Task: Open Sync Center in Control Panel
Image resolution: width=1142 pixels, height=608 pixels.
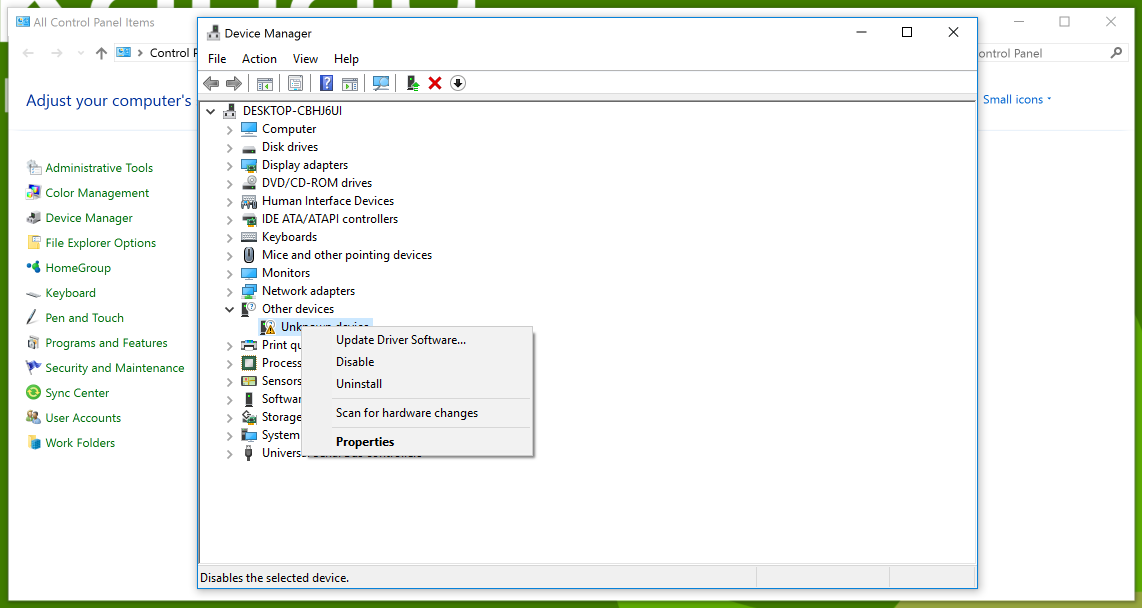Action: (77, 393)
